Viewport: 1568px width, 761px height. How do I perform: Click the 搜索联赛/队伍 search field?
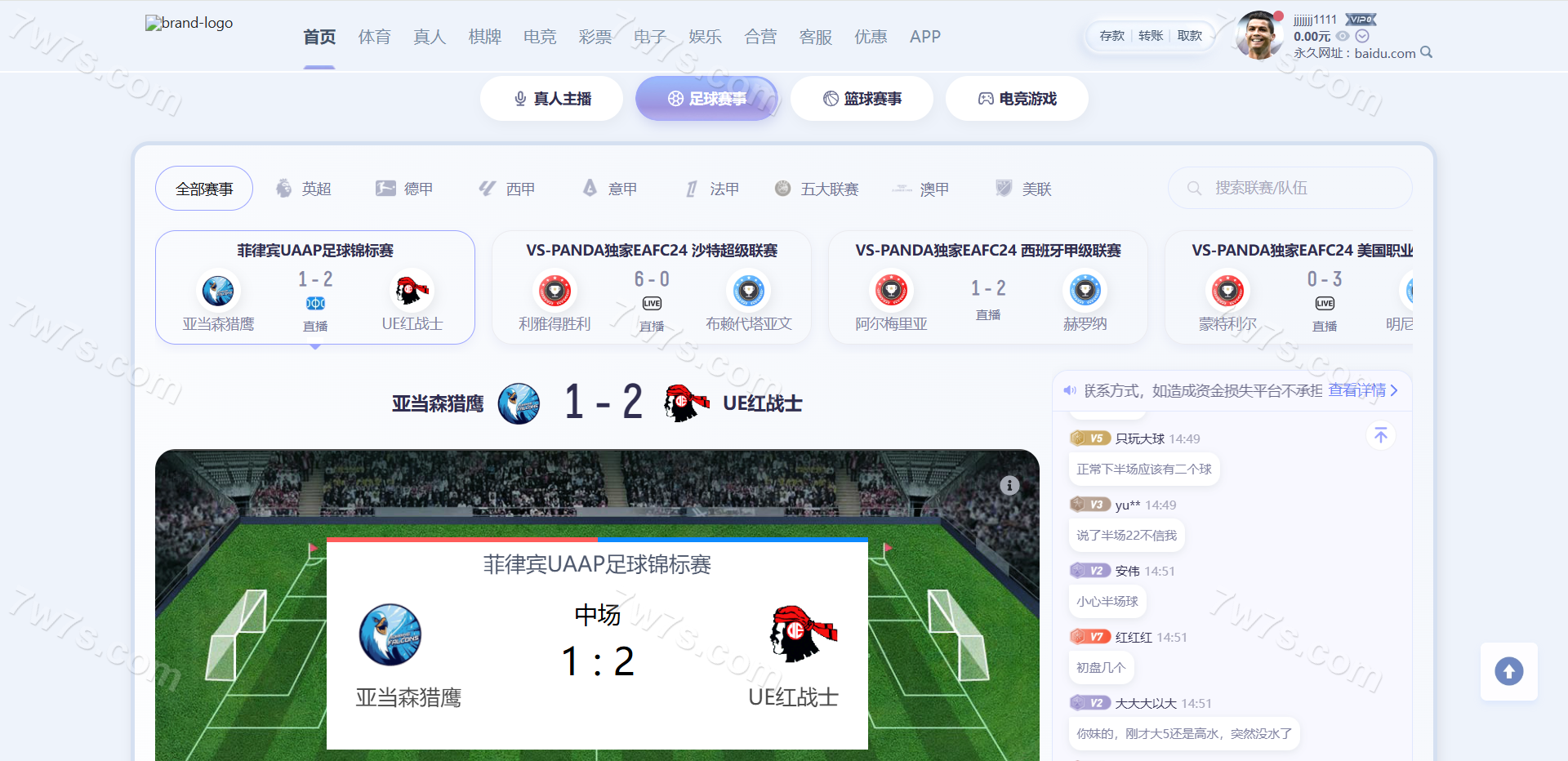coord(1290,188)
